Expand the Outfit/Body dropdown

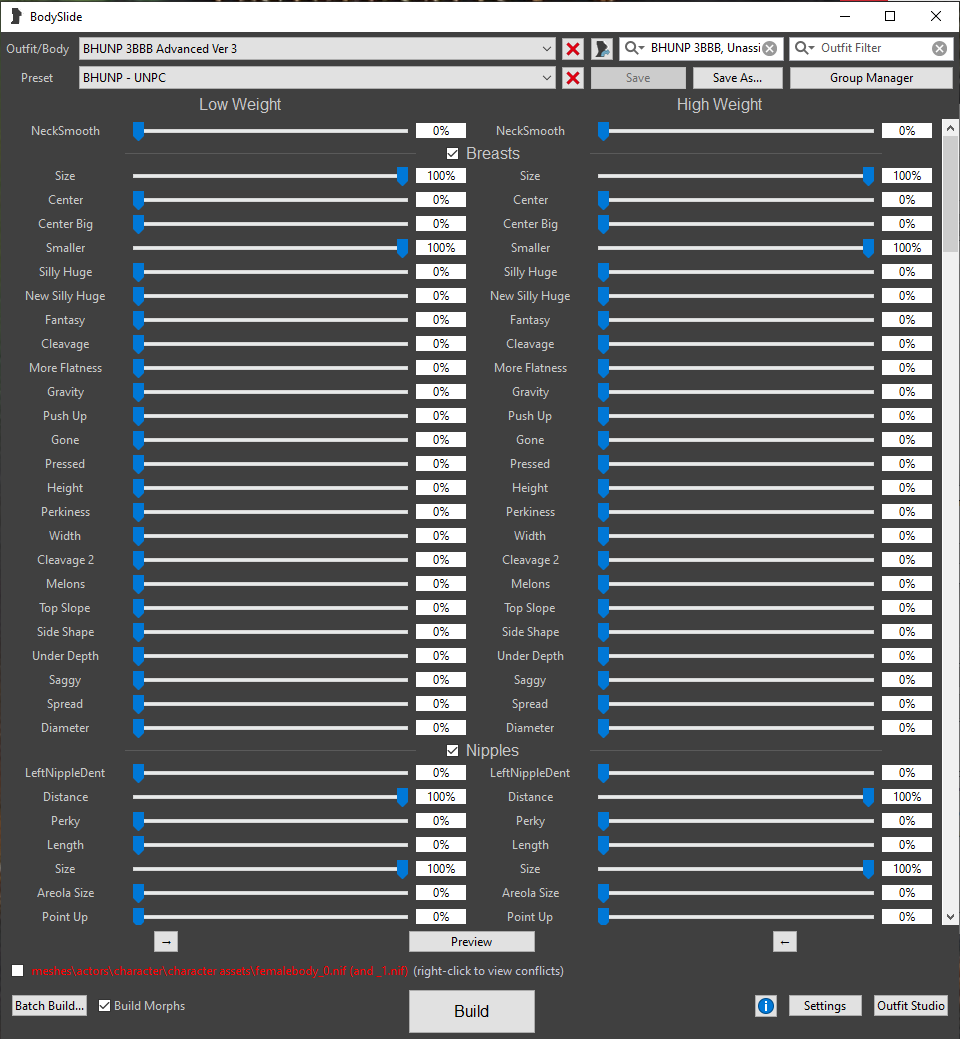point(547,49)
